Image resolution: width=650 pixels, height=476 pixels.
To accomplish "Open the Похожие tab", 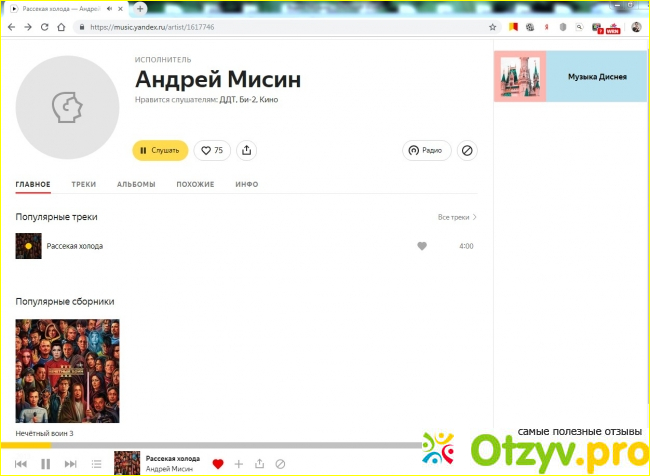I will [195, 185].
